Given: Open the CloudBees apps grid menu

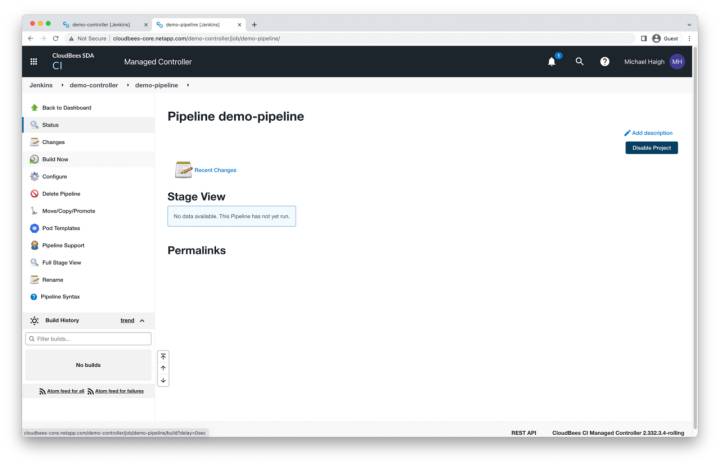Looking at the screenshot, I should pyautogui.click(x=34, y=62).
